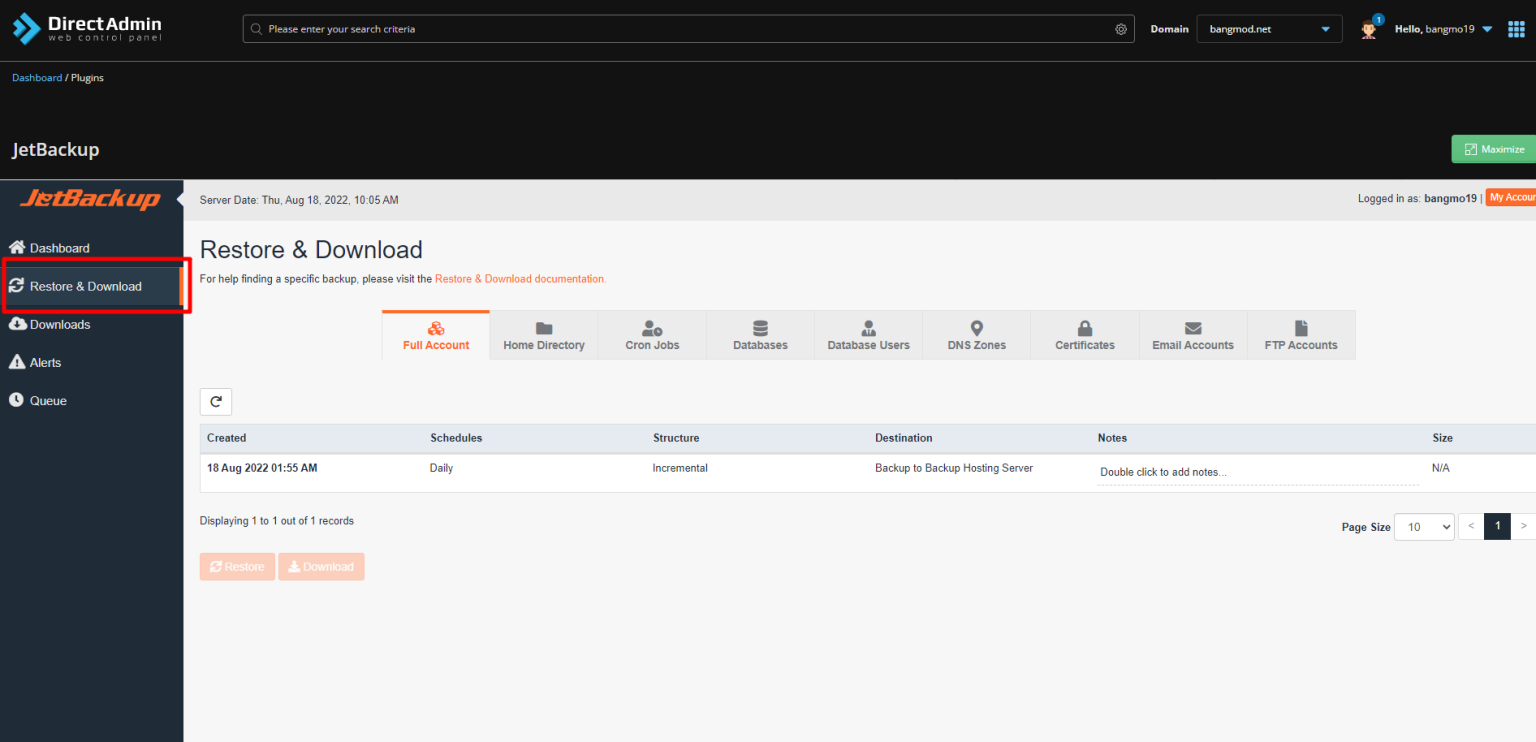Select the Downloads section in JetBackup sidebar
Image resolution: width=1536 pixels, height=742 pixels.
pyautogui.click(x=58, y=324)
